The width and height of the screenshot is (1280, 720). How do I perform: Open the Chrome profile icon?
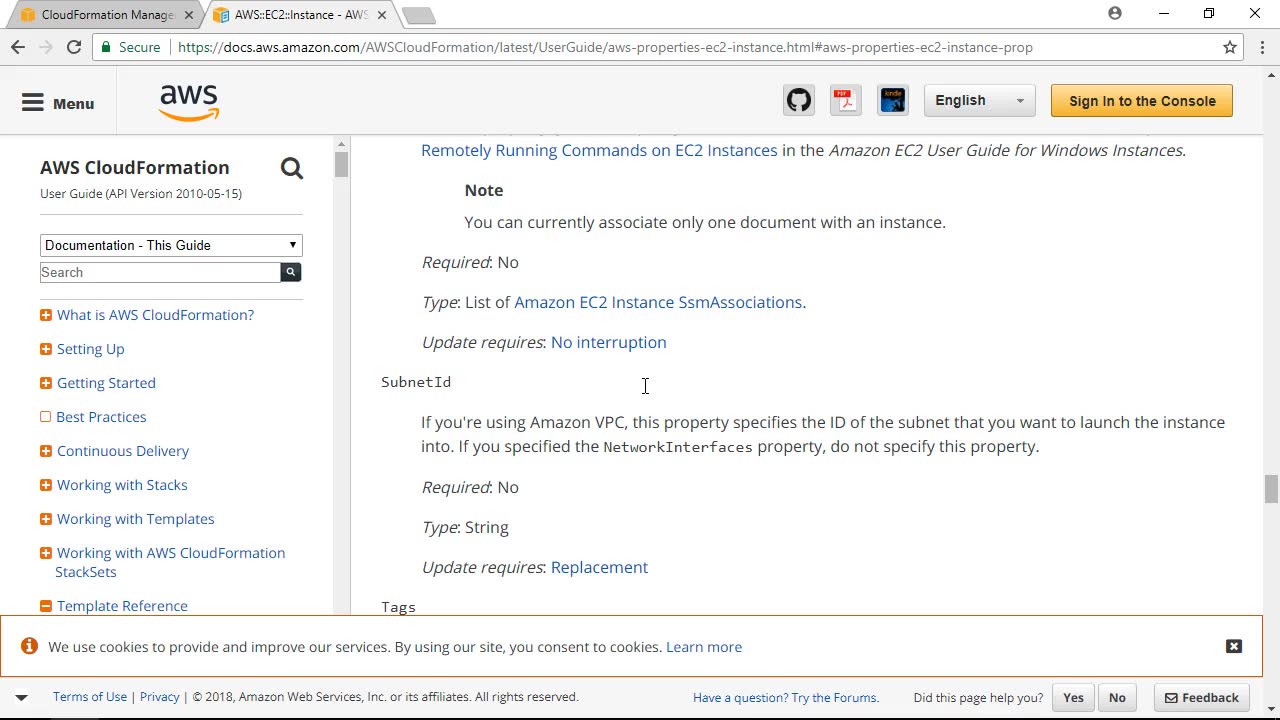point(1115,14)
